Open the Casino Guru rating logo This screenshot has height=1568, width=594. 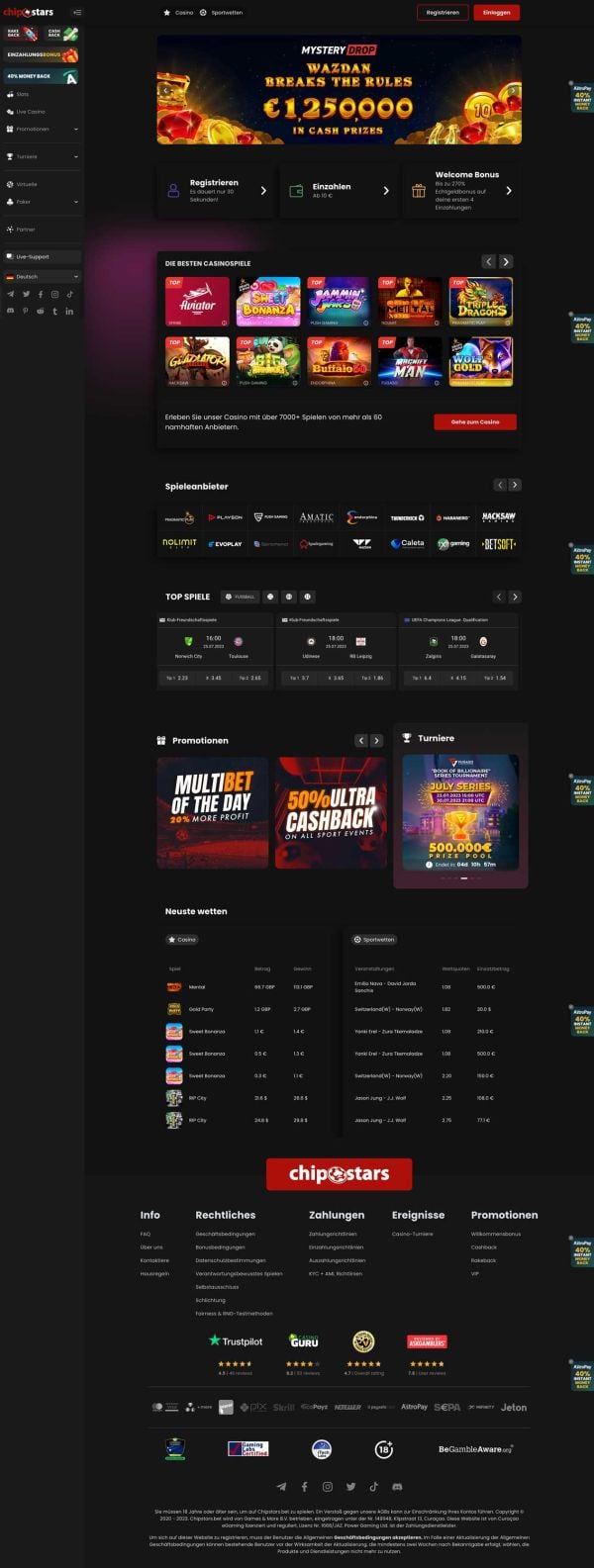(x=304, y=1340)
